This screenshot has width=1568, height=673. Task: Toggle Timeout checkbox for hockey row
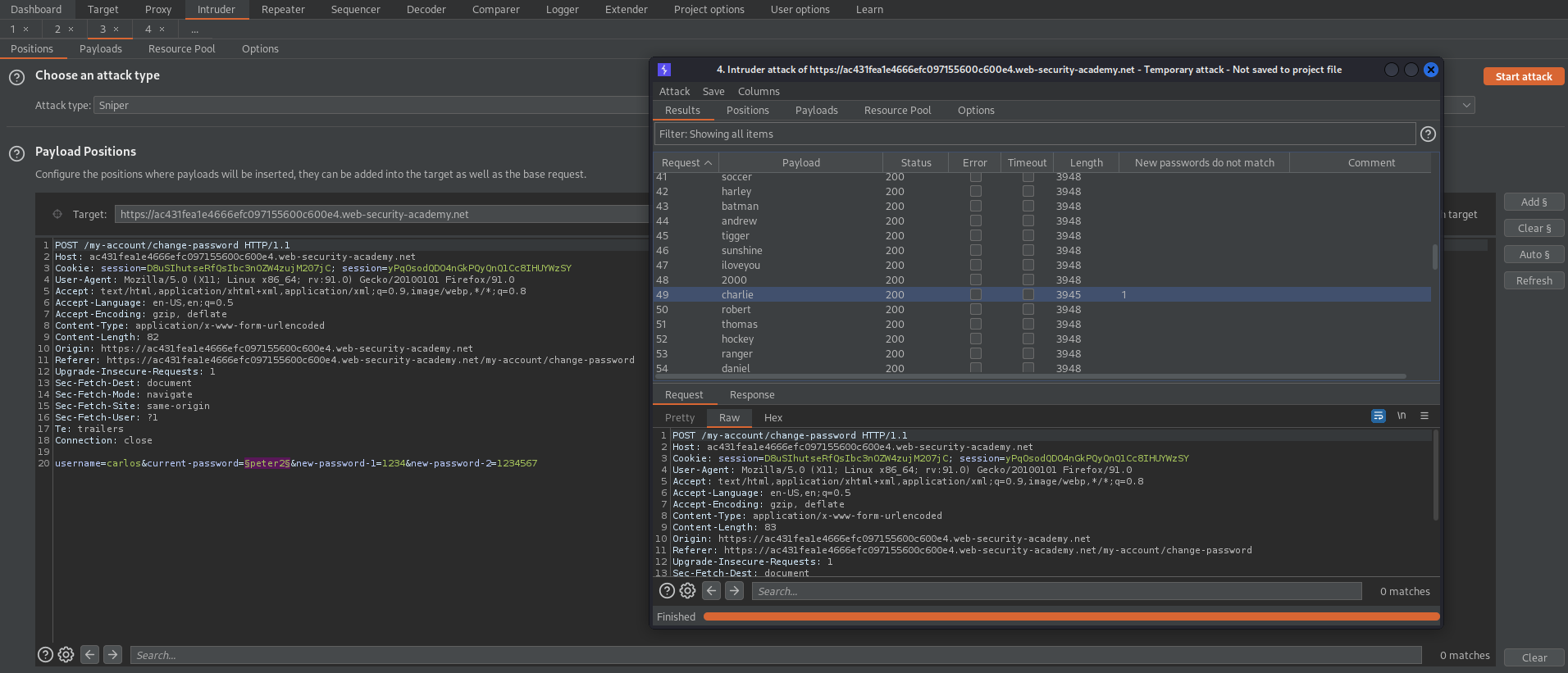click(x=1028, y=339)
